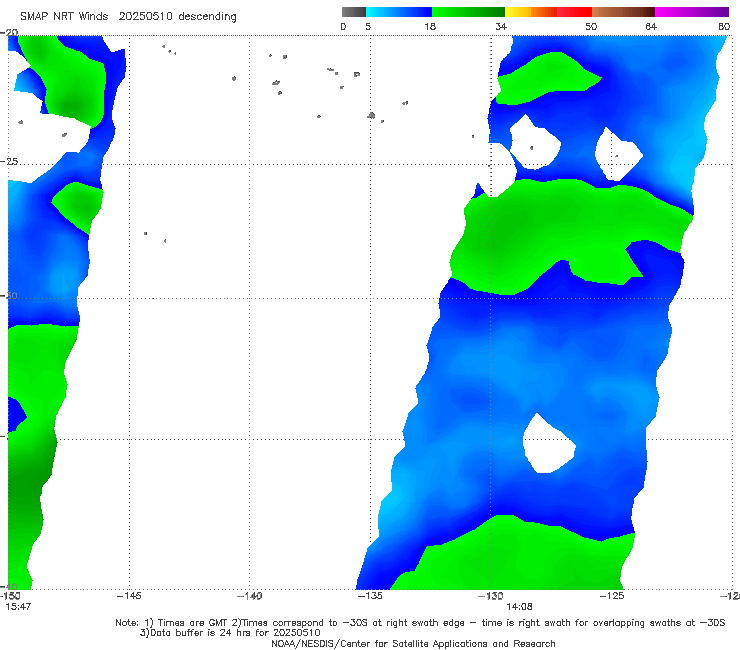Click the swath time '15:47'

pos(18,607)
